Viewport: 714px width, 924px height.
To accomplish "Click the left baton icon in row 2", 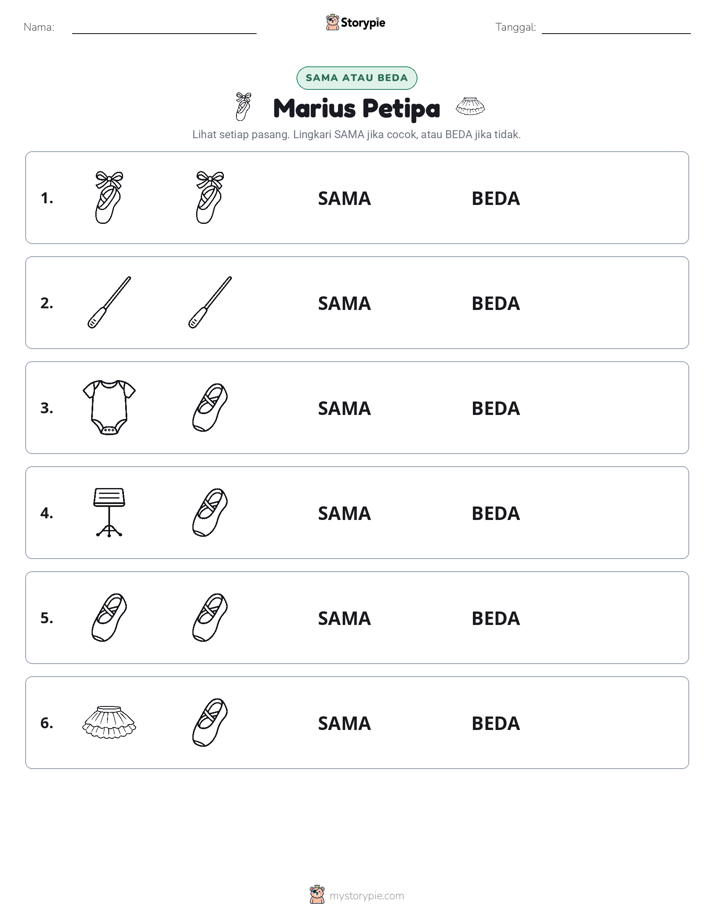I will (x=109, y=302).
